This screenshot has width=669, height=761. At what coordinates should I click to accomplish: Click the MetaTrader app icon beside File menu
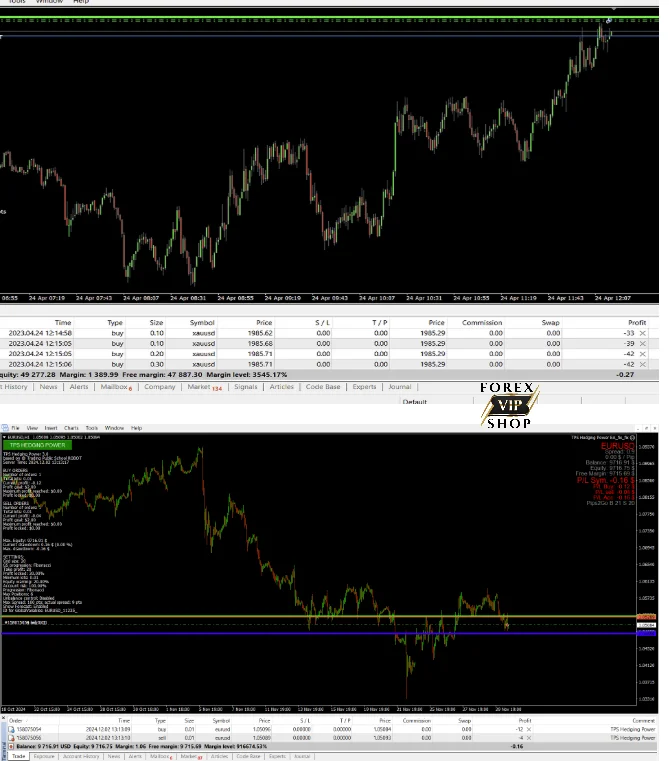[5, 428]
